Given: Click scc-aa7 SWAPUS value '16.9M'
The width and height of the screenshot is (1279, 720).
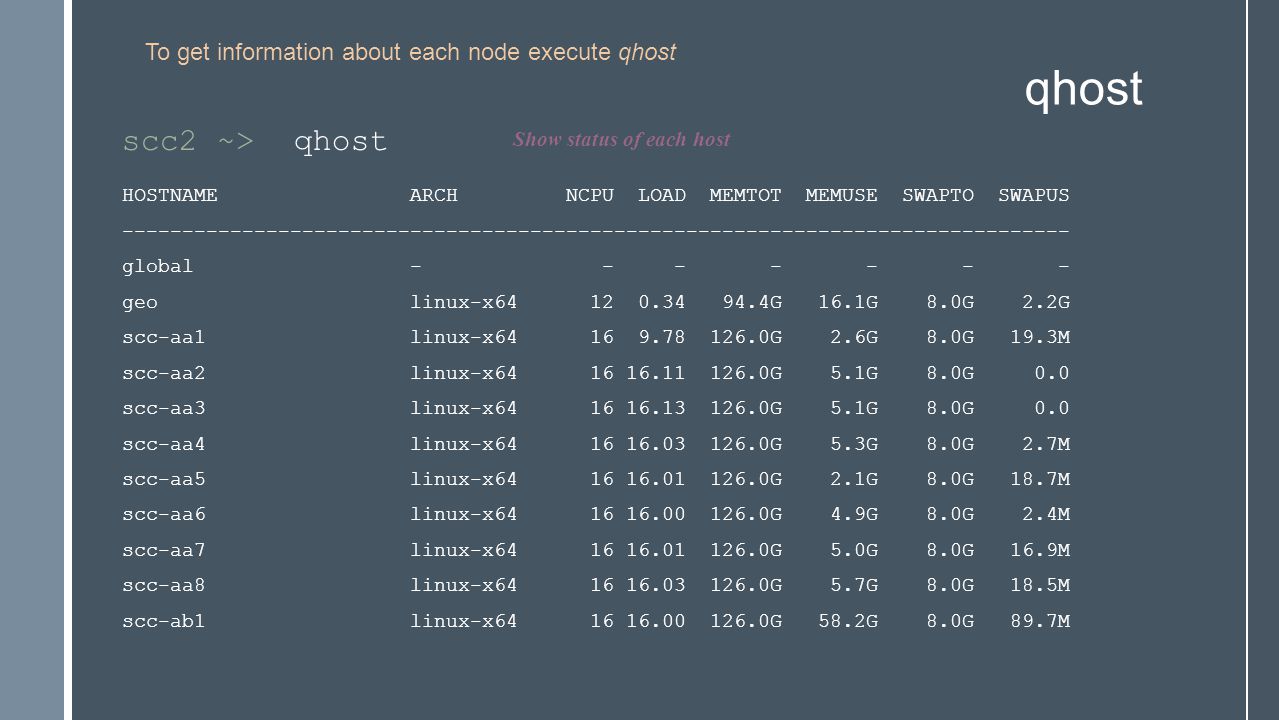Looking at the screenshot, I should pos(1040,551).
